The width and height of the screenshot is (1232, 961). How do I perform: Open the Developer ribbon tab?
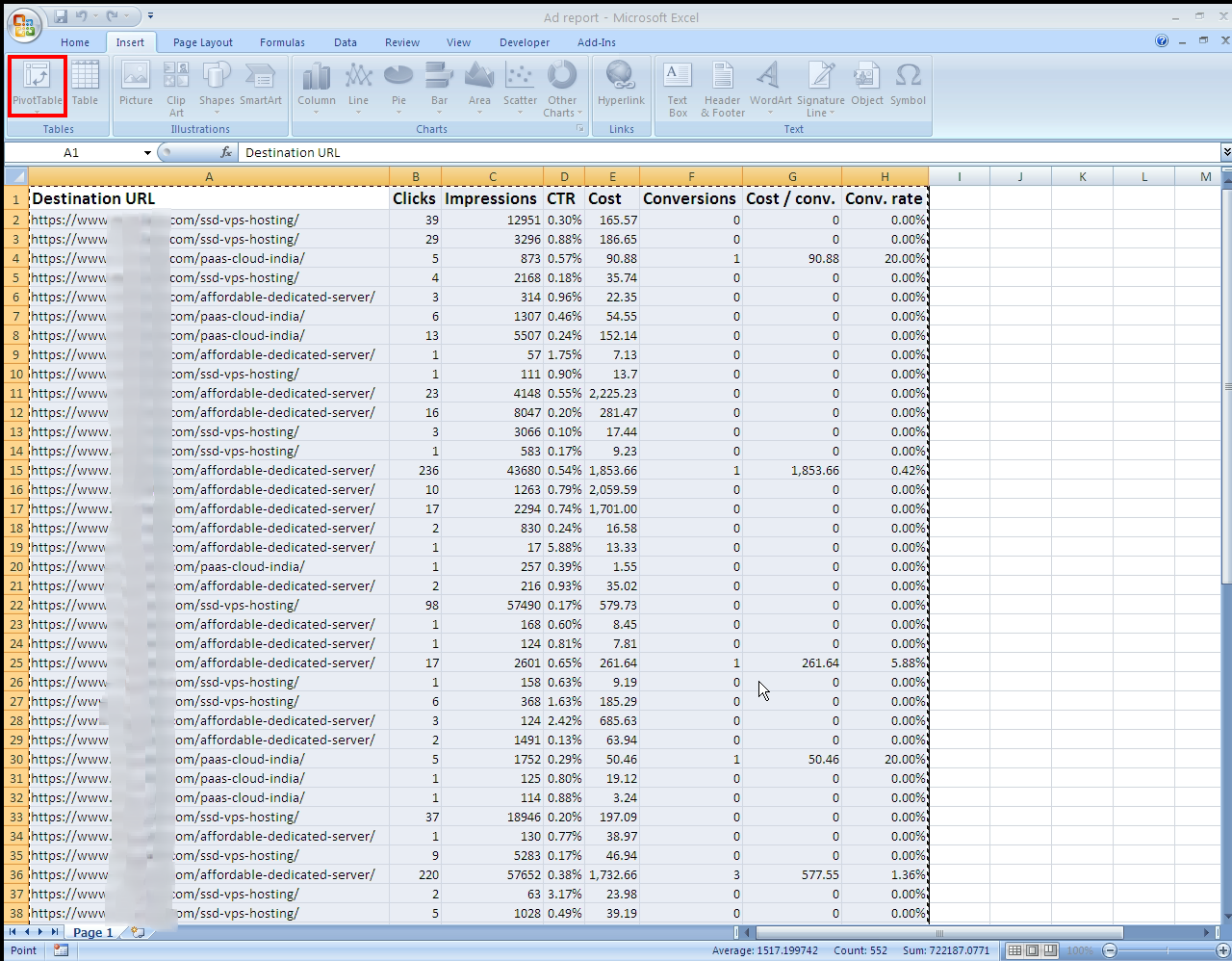coord(525,42)
